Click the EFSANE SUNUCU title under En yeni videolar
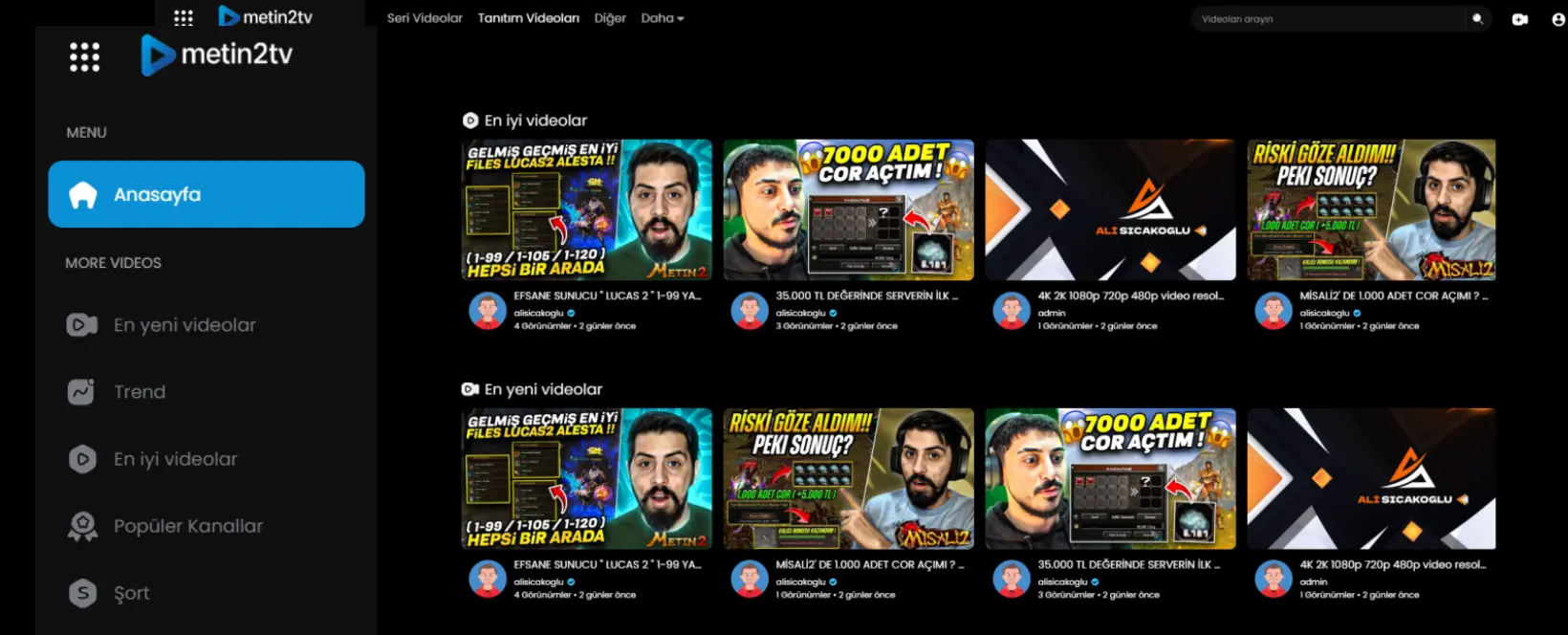The height and width of the screenshot is (635, 1568). pyautogui.click(x=608, y=565)
